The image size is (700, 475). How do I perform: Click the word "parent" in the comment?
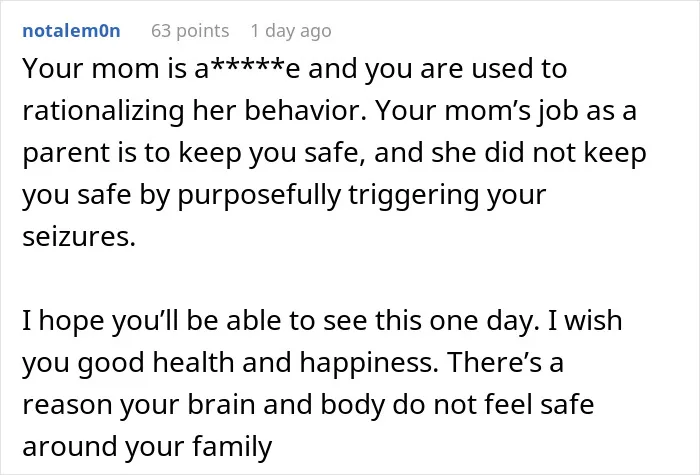[x=67, y=154]
